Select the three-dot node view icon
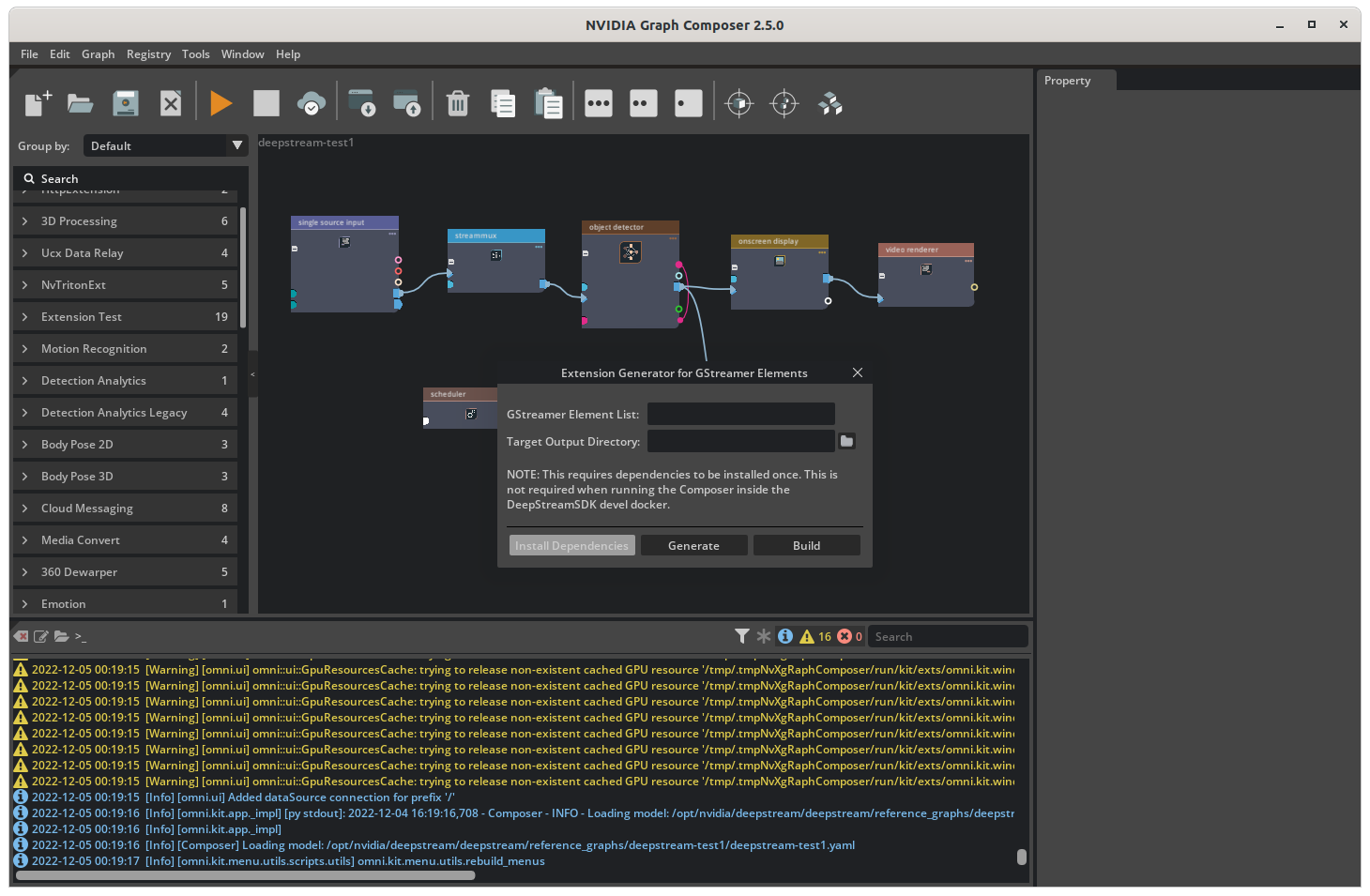Image resolution: width=1370 pixels, height=896 pixels. tap(599, 103)
